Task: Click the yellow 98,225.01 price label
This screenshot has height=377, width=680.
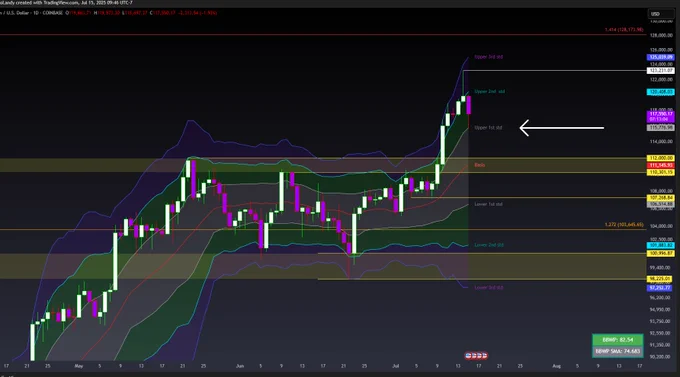Action: point(660,279)
